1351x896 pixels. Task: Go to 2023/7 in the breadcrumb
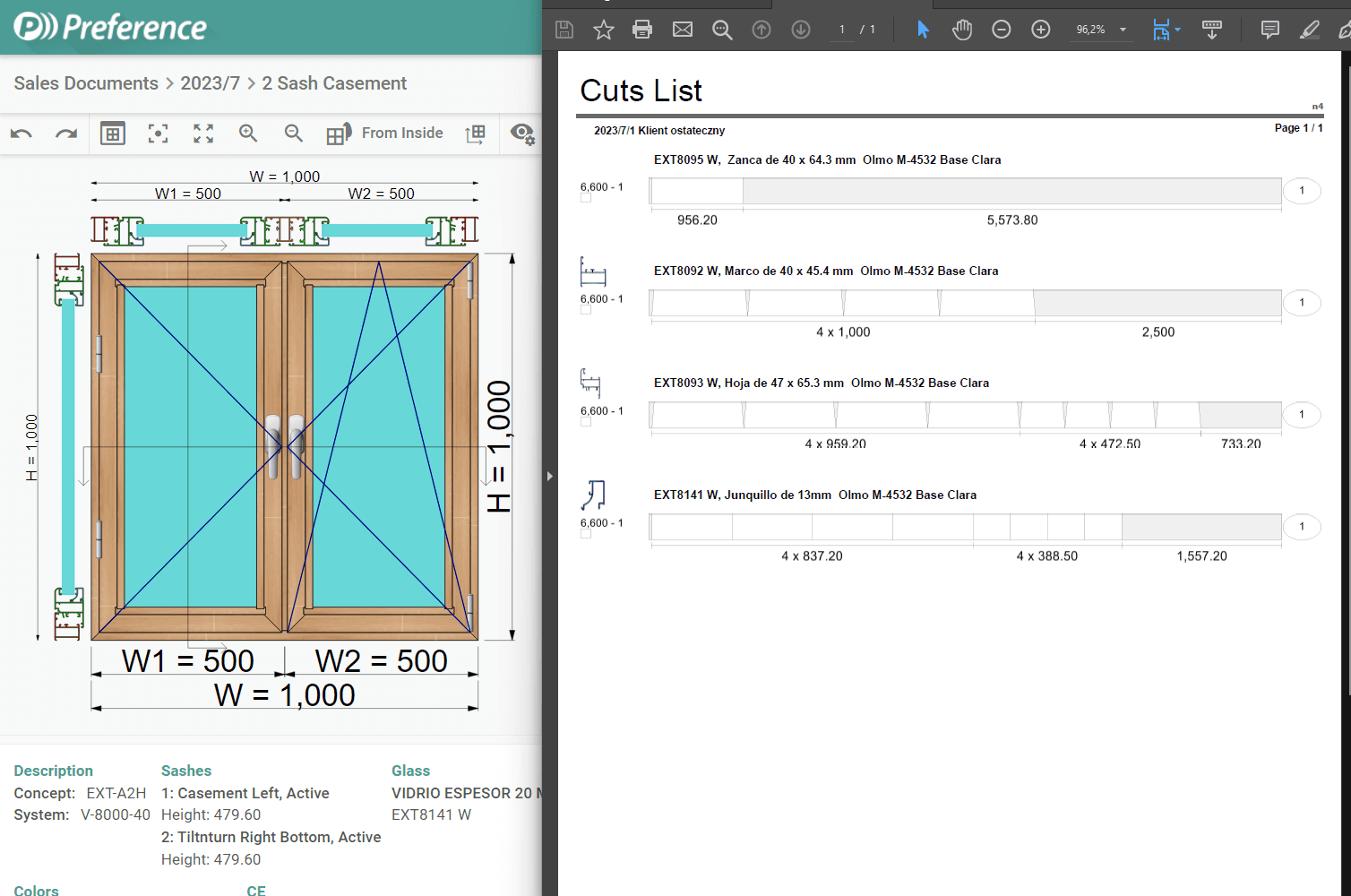(211, 83)
